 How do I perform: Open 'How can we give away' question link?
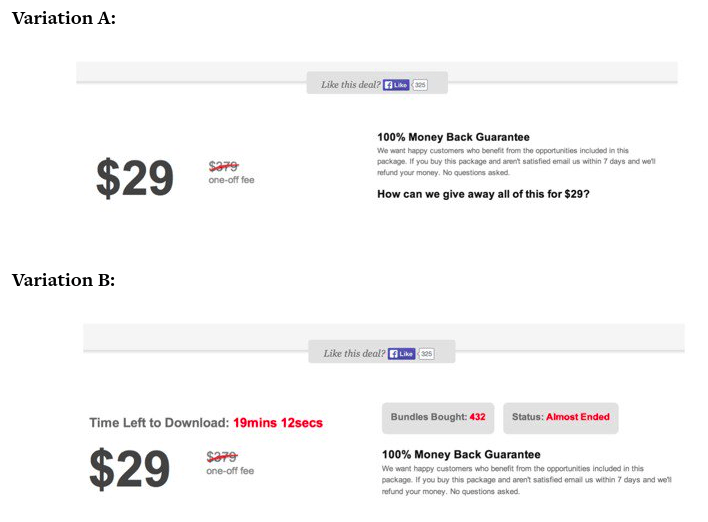483,194
